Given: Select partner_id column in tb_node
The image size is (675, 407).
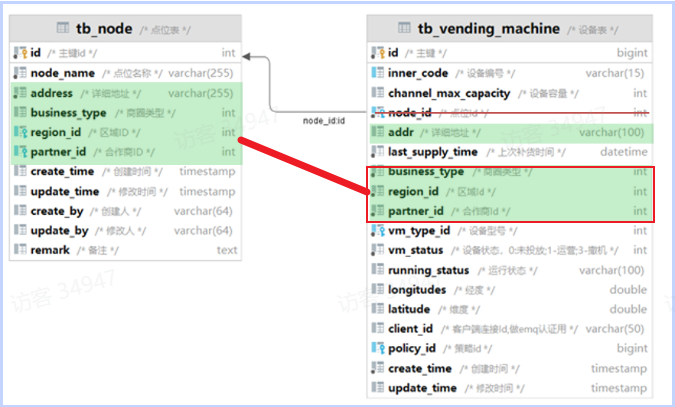Looking at the screenshot, I should pyautogui.click(x=58, y=152).
